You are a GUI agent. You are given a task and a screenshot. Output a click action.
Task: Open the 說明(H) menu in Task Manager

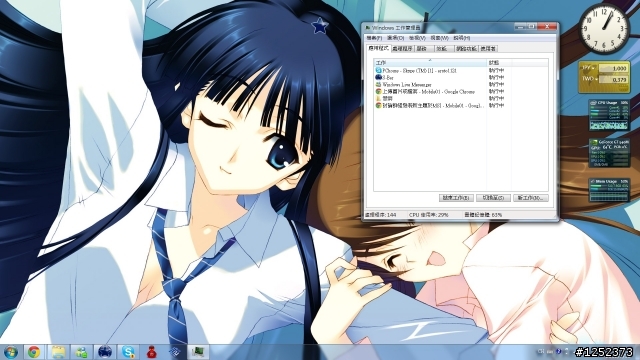tap(462, 38)
